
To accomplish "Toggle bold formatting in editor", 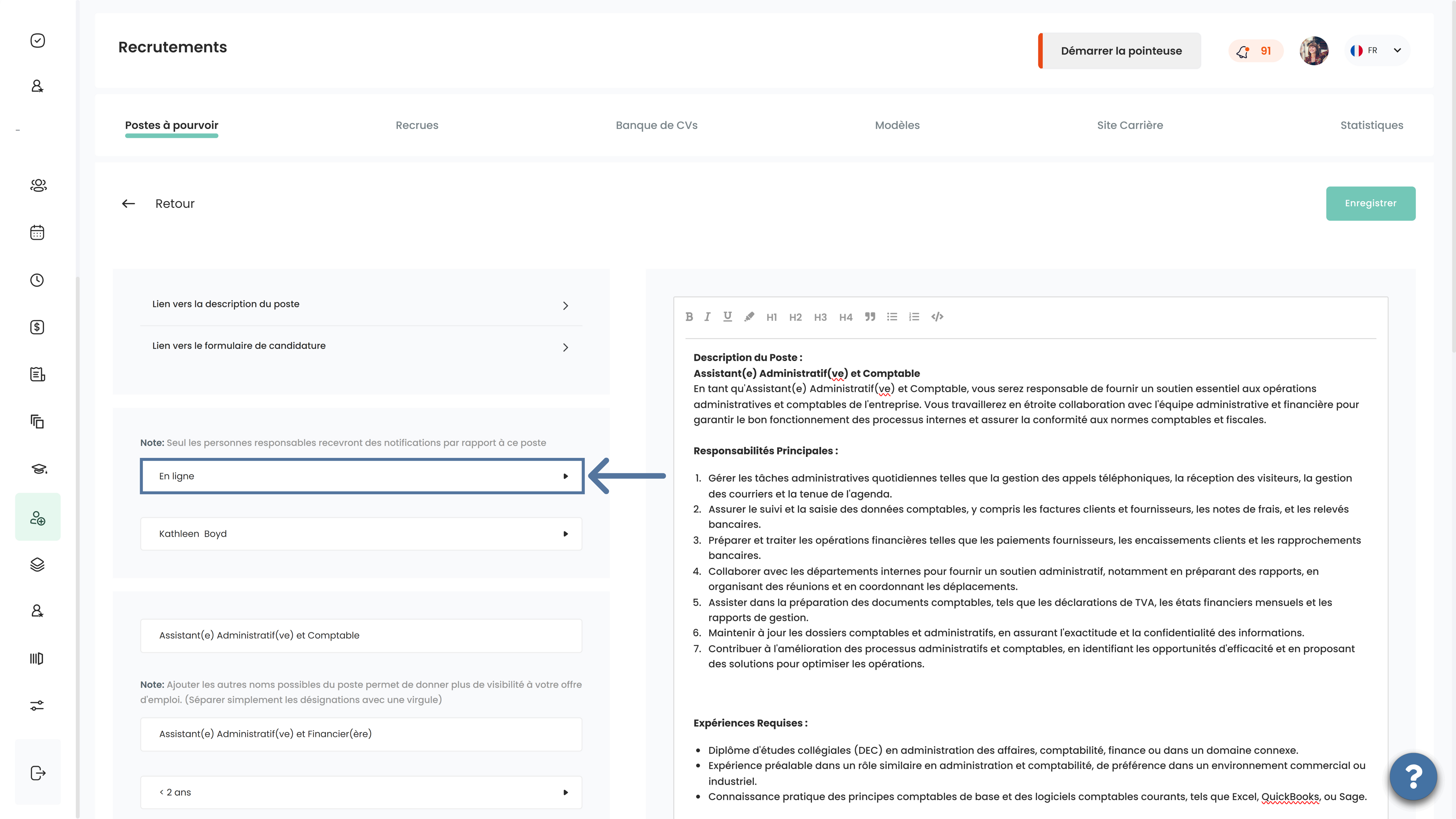I will [x=689, y=317].
